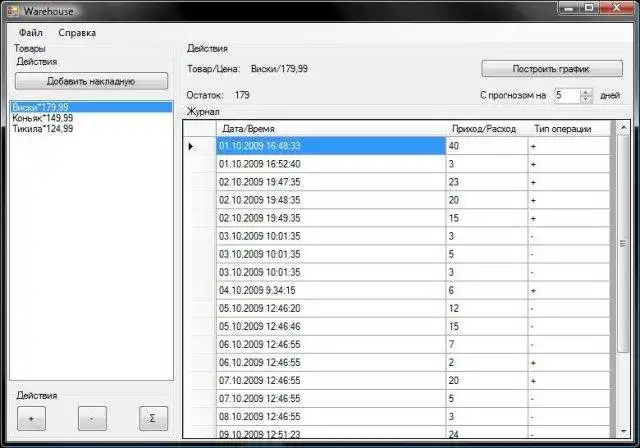
Task: Click the Построить график button
Action: tap(552, 69)
